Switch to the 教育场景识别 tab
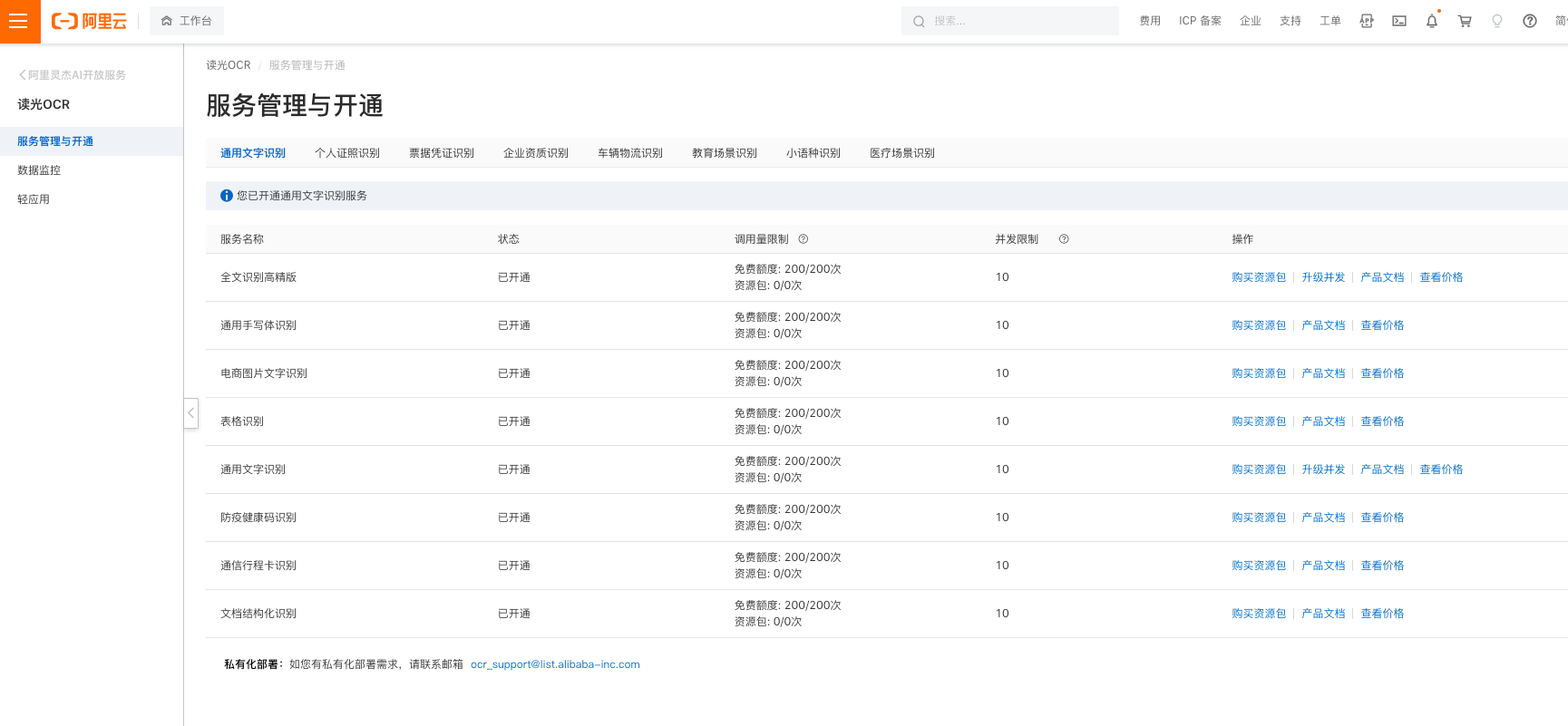 click(725, 153)
